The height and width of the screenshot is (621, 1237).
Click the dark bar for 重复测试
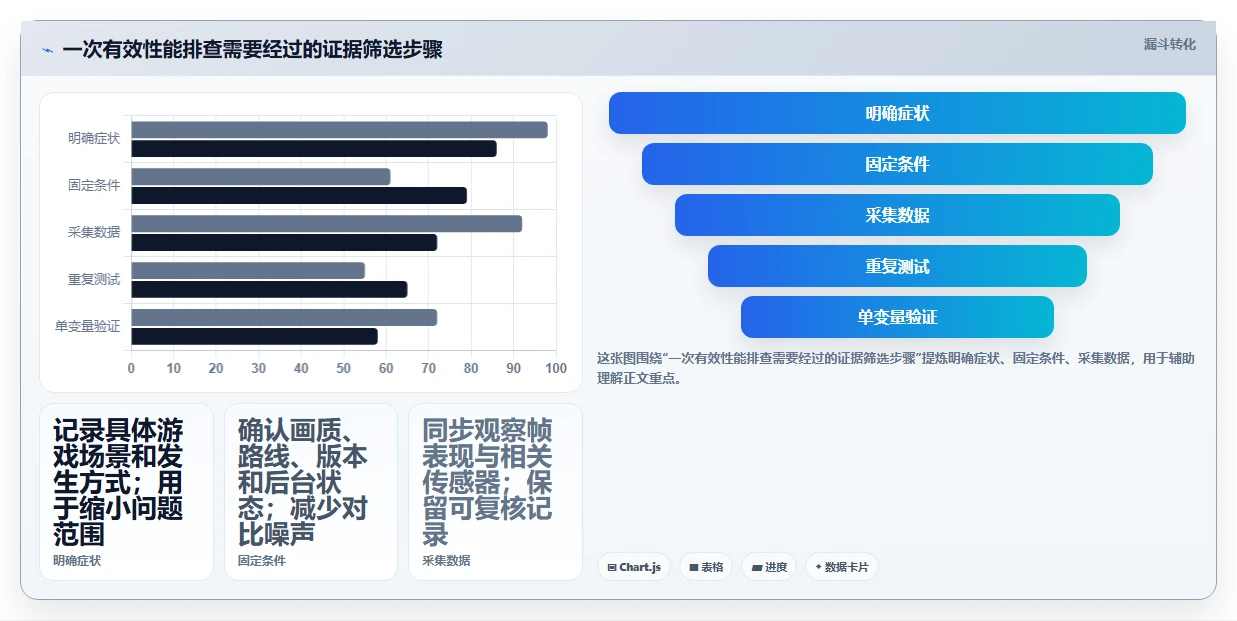pyautogui.click(x=269, y=290)
